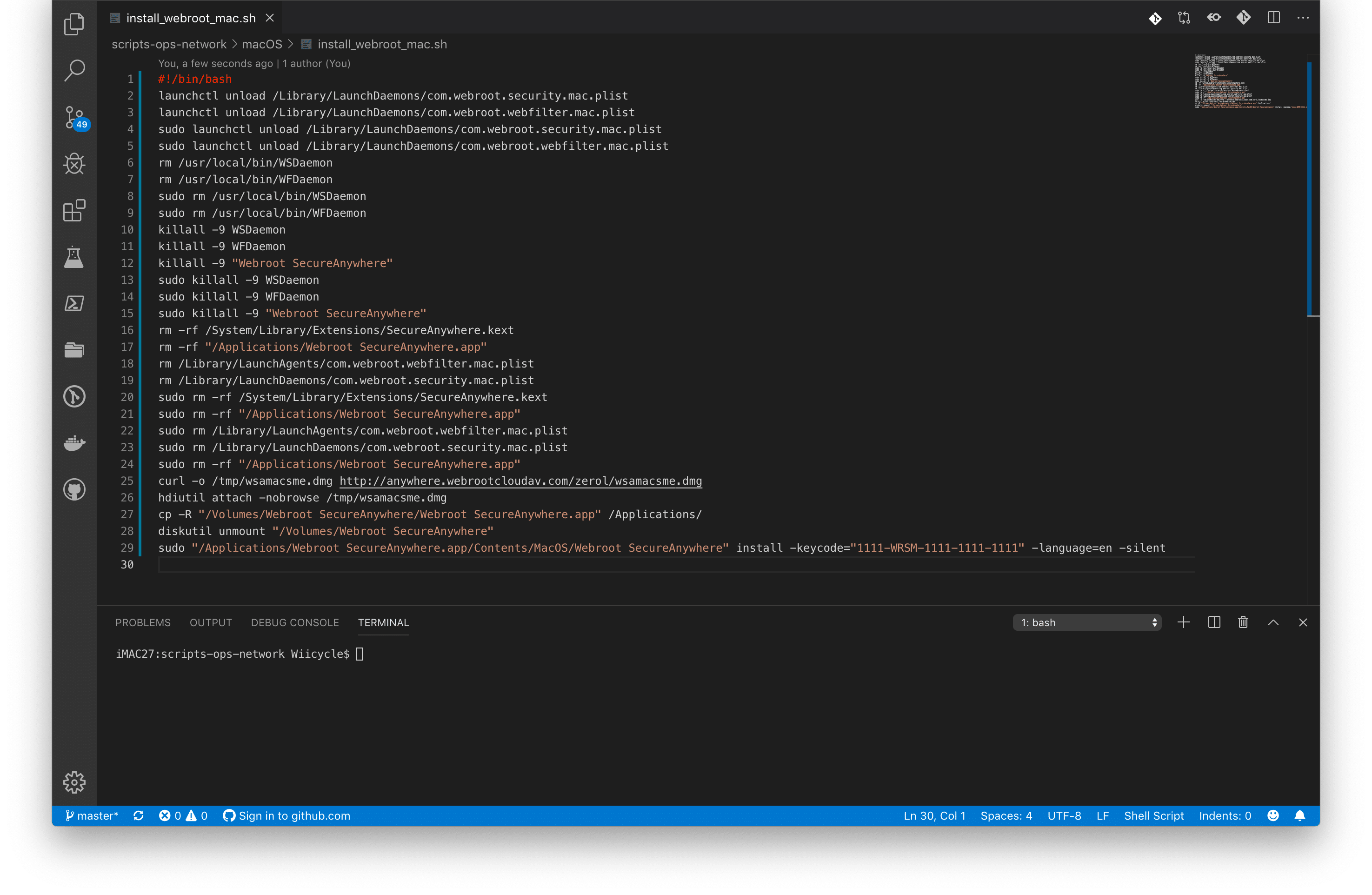The width and height of the screenshot is (1372, 895).
Task: Close the install_webroot_mac.sh tab
Action: click(x=270, y=18)
